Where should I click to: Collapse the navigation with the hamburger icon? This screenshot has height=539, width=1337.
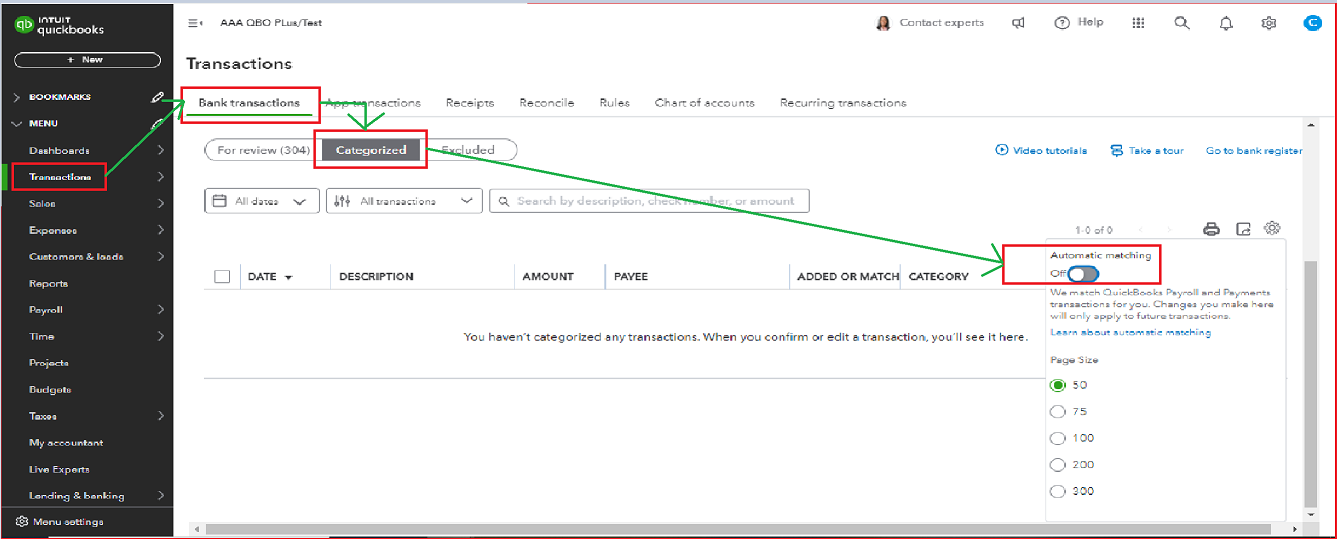tap(195, 23)
